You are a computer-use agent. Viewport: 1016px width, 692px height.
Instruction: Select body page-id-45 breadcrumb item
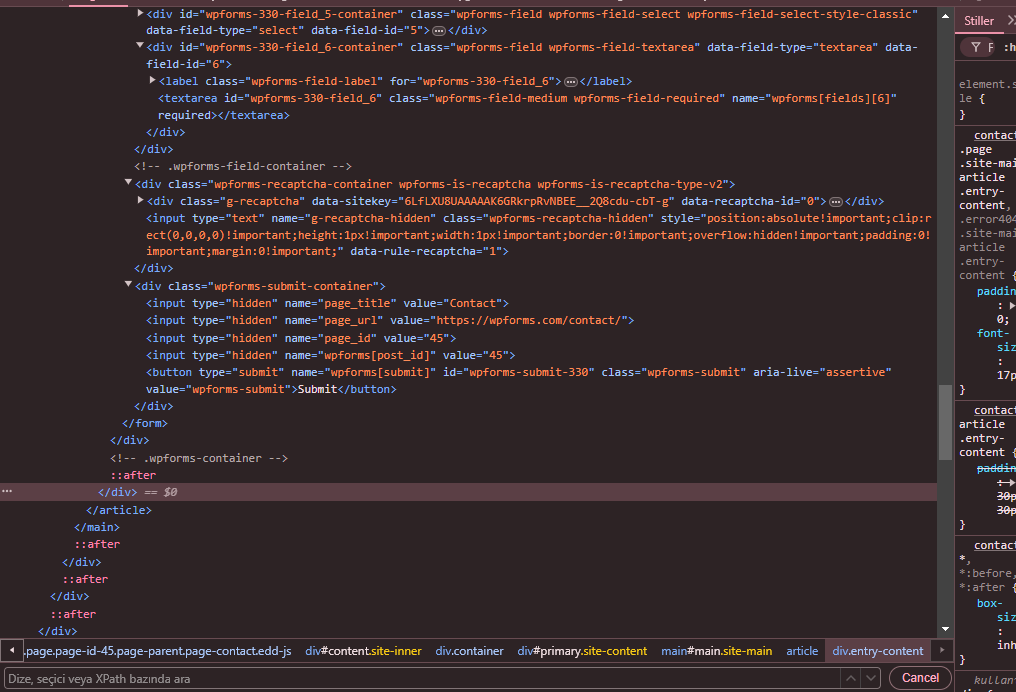coord(157,651)
